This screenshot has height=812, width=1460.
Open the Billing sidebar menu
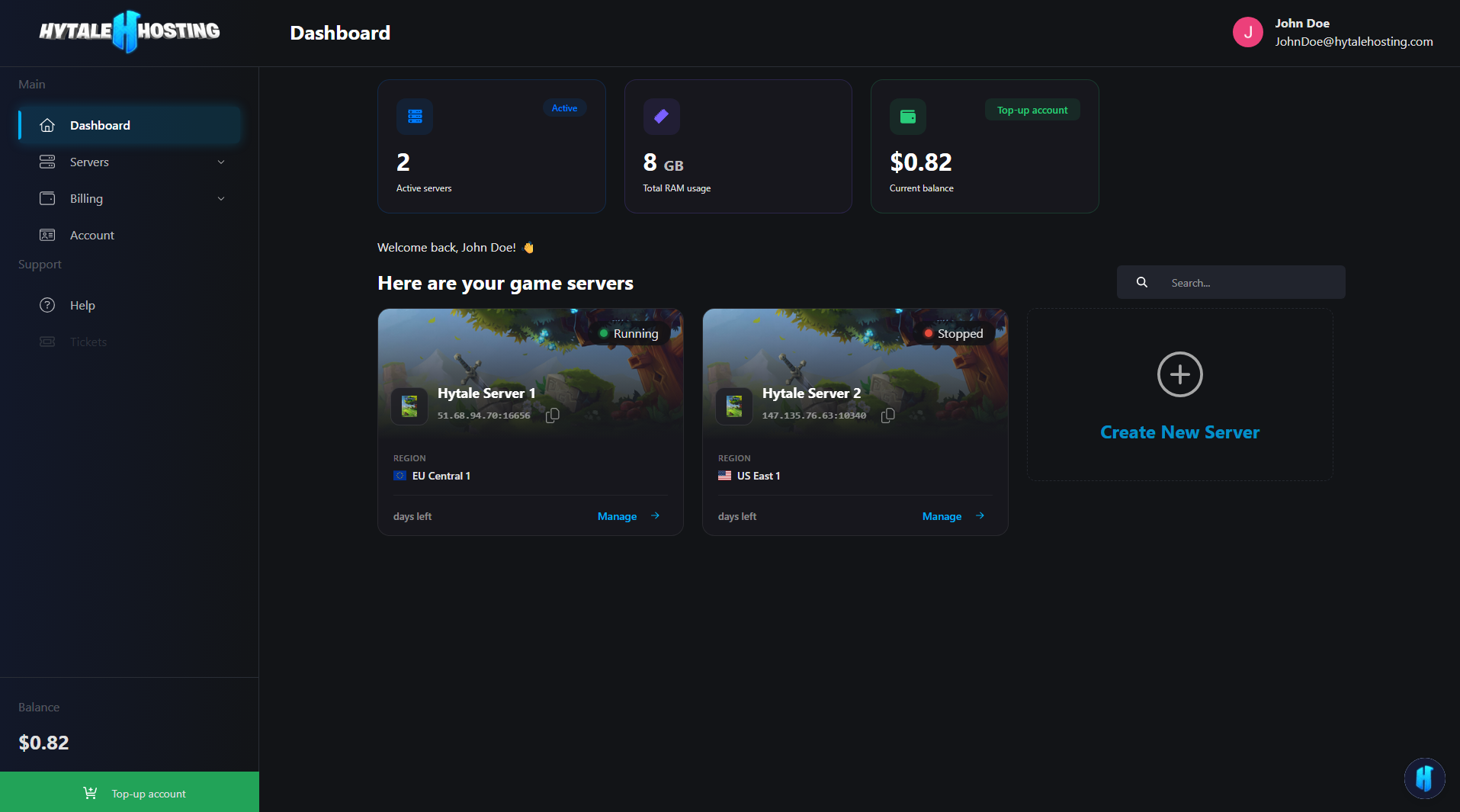(x=130, y=198)
